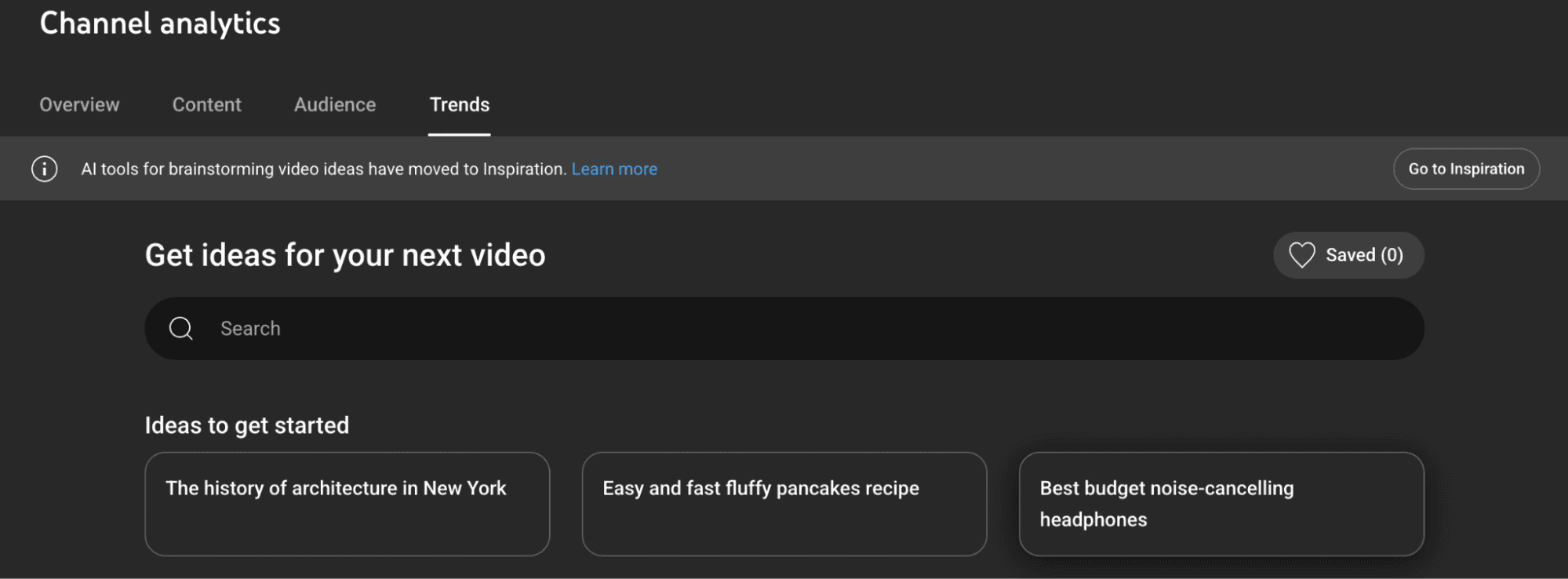Pick the New York architecture history idea
This screenshot has height=579, width=1568.
click(347, 504)
